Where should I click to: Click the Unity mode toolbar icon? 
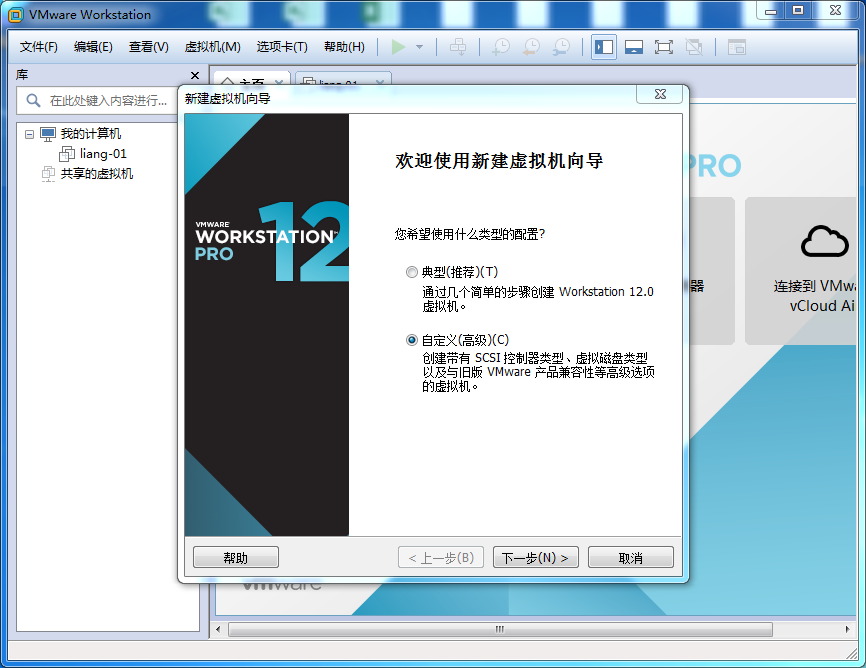[694, 47]
